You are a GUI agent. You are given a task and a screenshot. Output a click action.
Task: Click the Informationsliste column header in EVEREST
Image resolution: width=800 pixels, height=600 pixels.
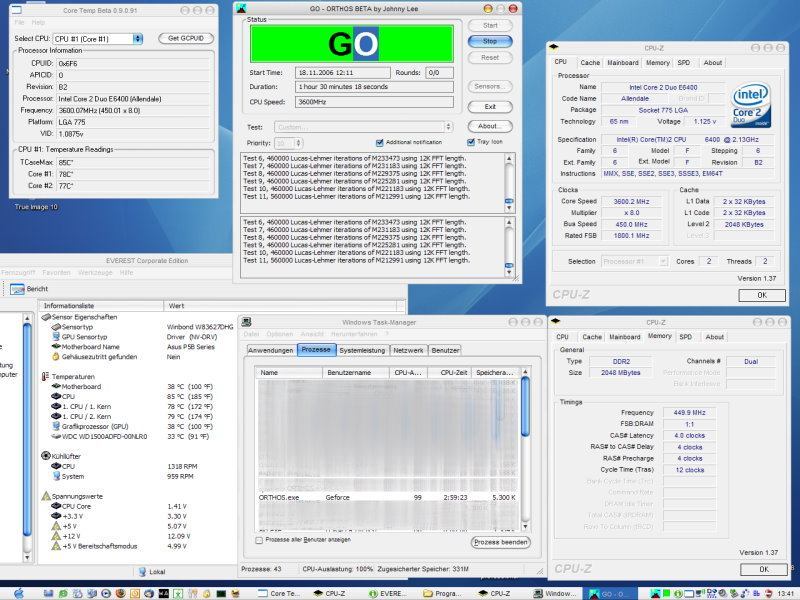[x=101, y=306]
